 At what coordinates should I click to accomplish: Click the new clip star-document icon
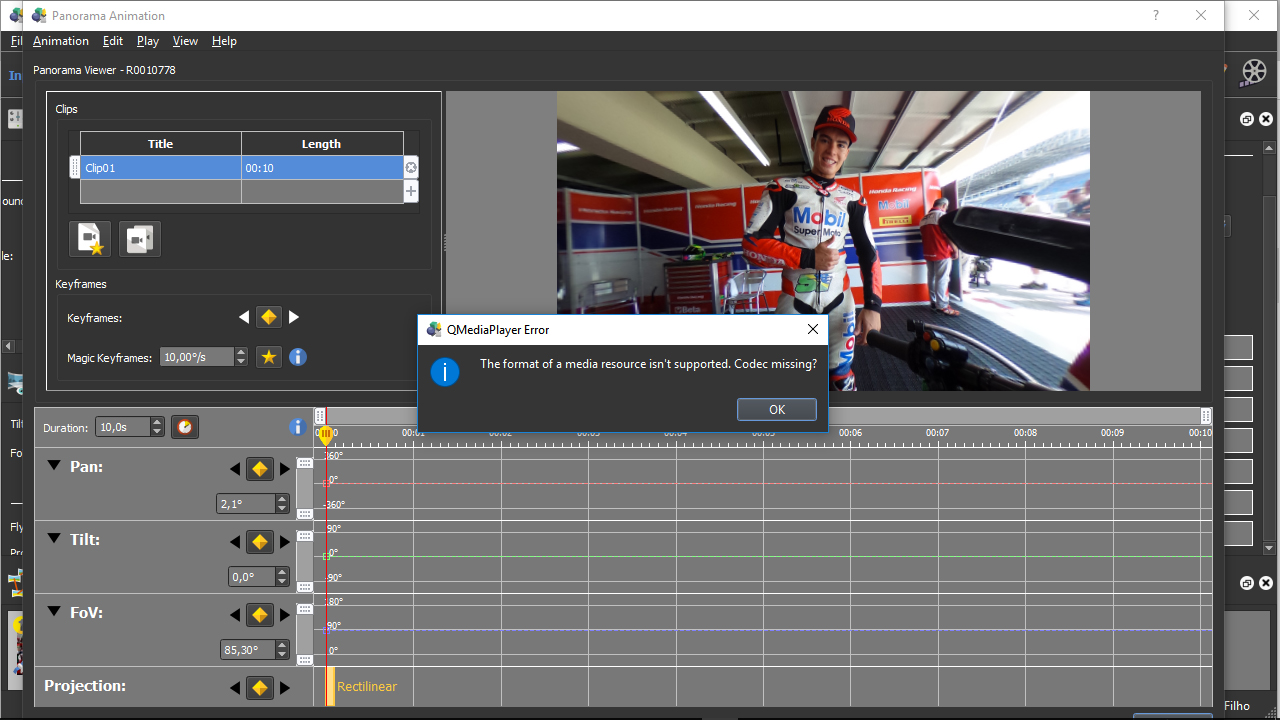[90, 239]
